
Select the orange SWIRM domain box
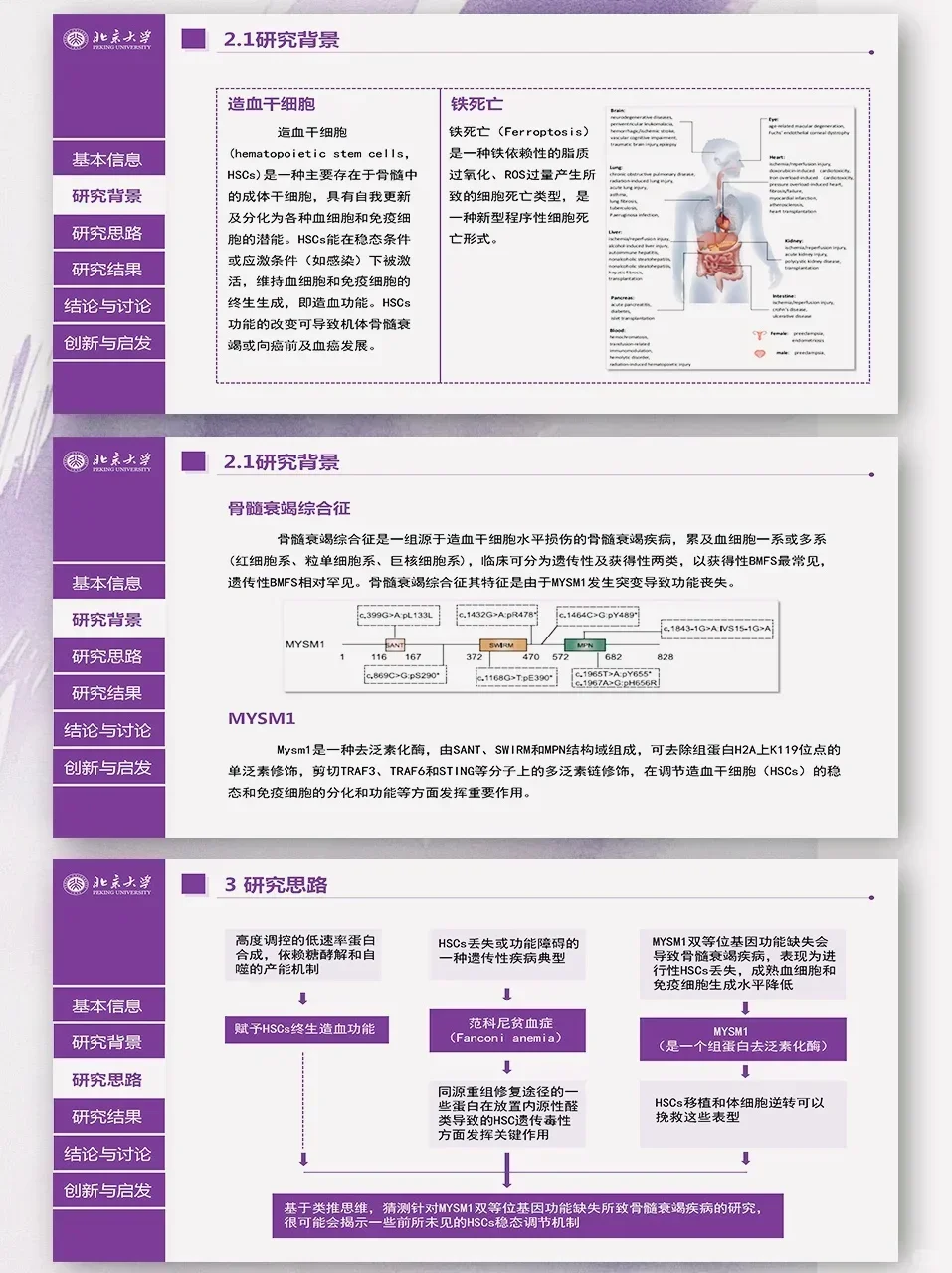[x=502, y=644]
